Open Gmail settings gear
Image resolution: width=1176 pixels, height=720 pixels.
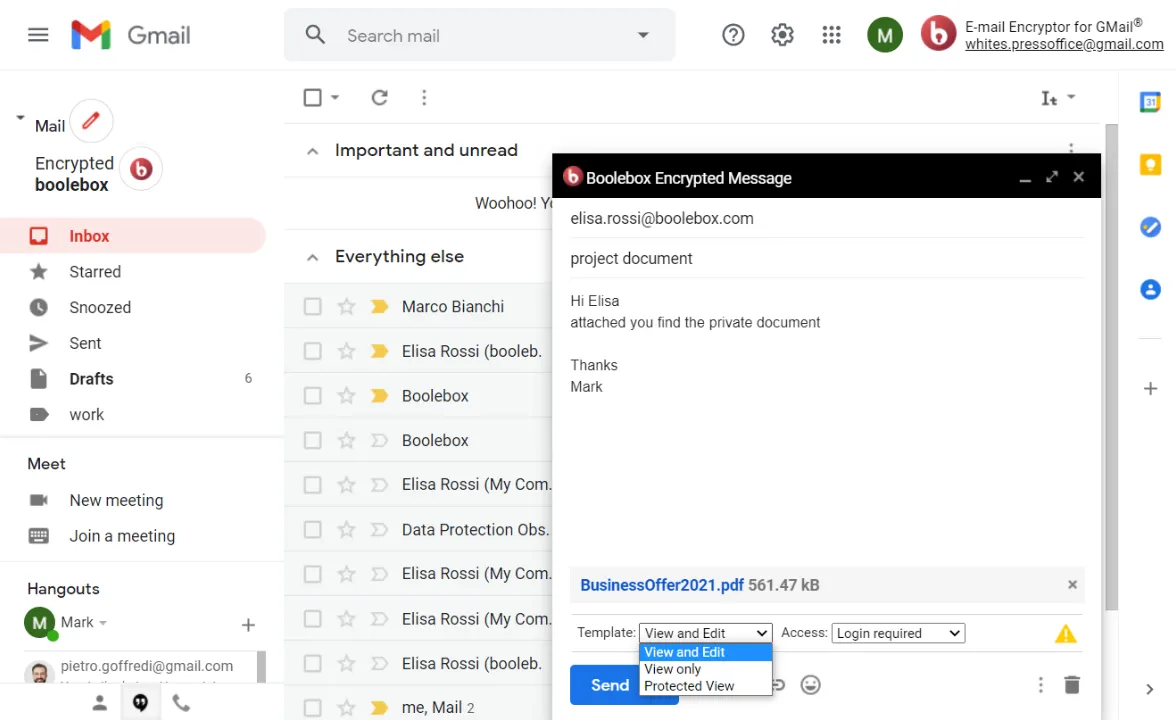click(782, 35)
